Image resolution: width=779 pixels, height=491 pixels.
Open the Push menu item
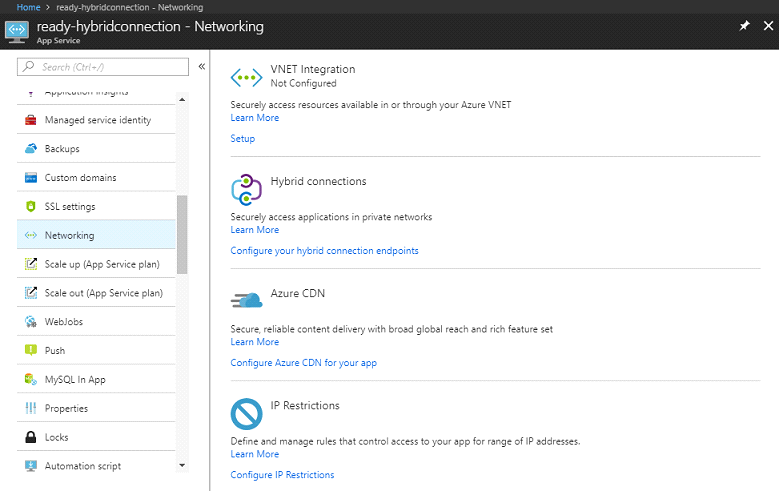[96, 350]
